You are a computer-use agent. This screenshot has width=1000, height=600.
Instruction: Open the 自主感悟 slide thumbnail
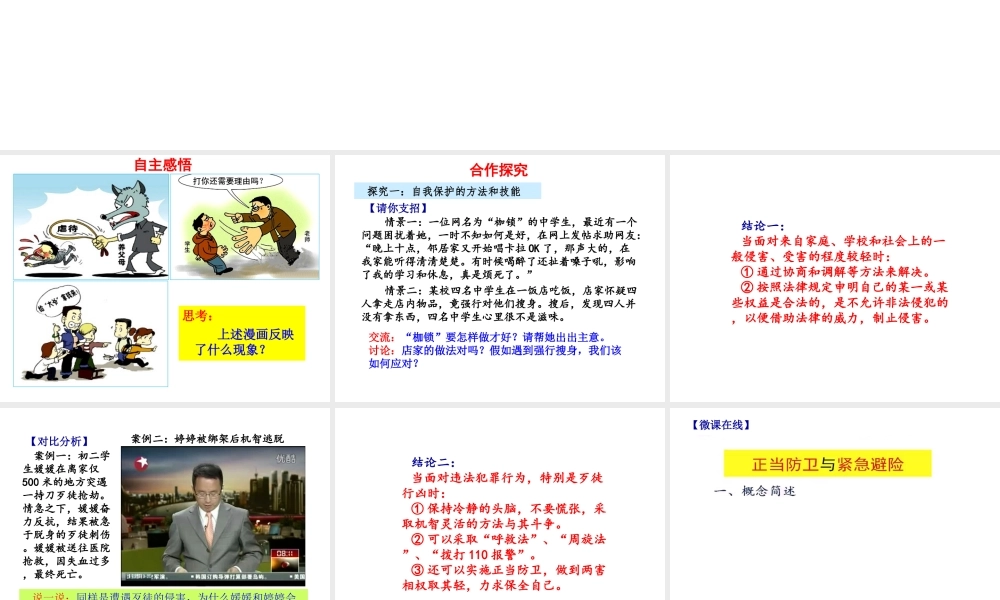pyautogui.click(x=165, y=278)
